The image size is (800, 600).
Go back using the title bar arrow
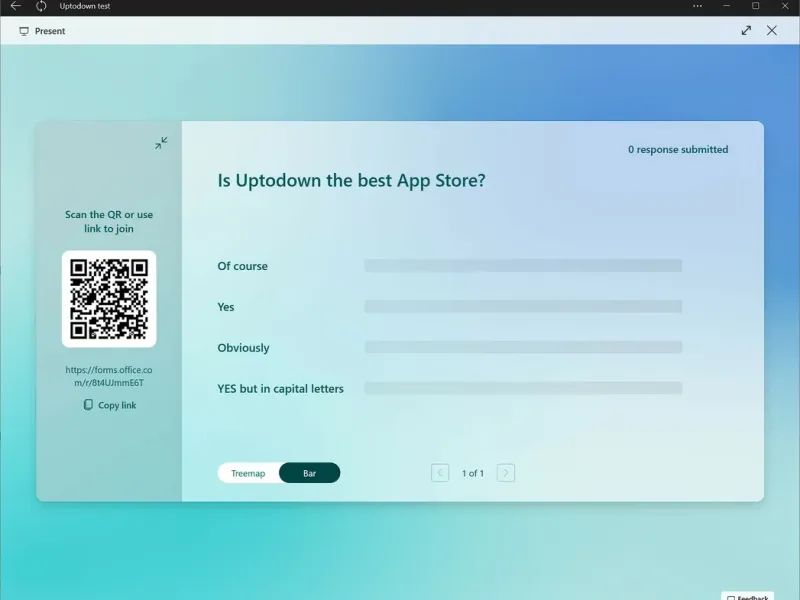tap(16, 6)
